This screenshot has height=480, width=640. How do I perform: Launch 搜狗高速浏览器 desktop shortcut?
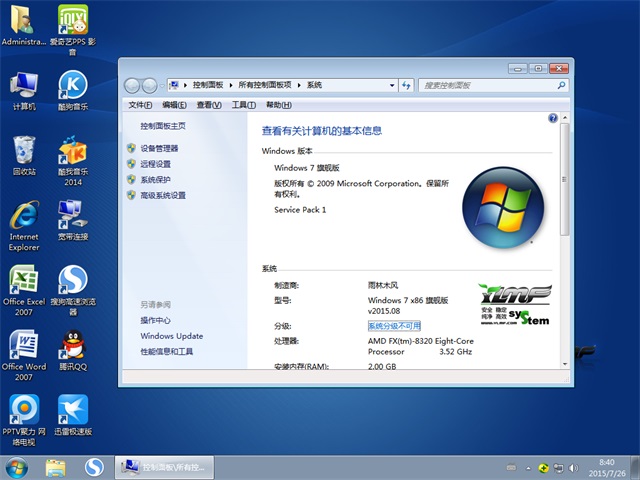[73, 291]
